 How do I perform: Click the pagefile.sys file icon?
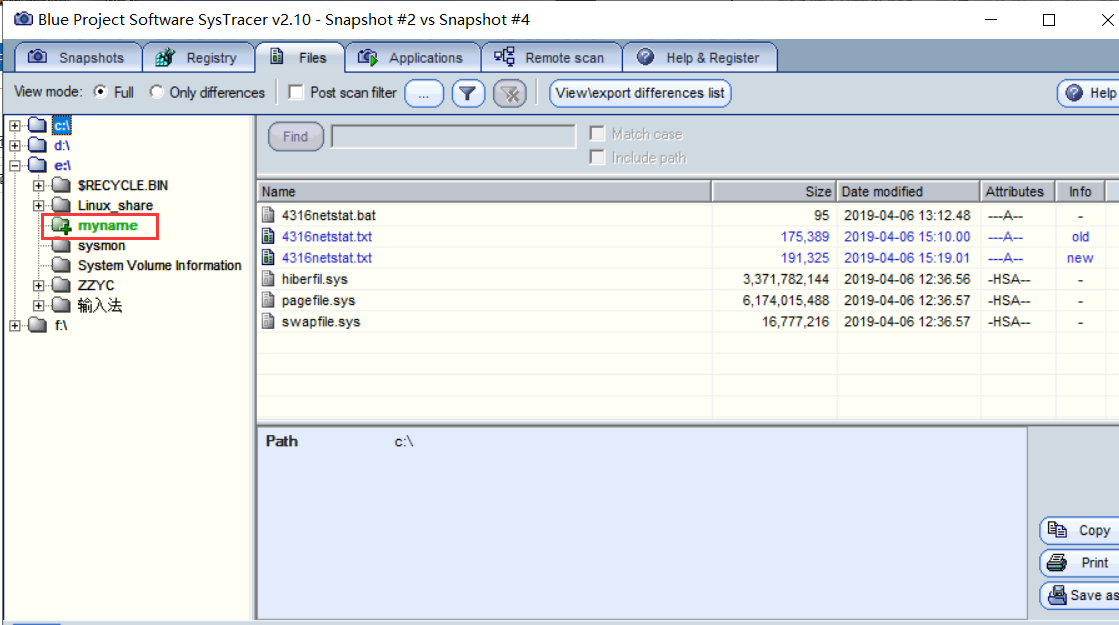[x=268, y=300]
